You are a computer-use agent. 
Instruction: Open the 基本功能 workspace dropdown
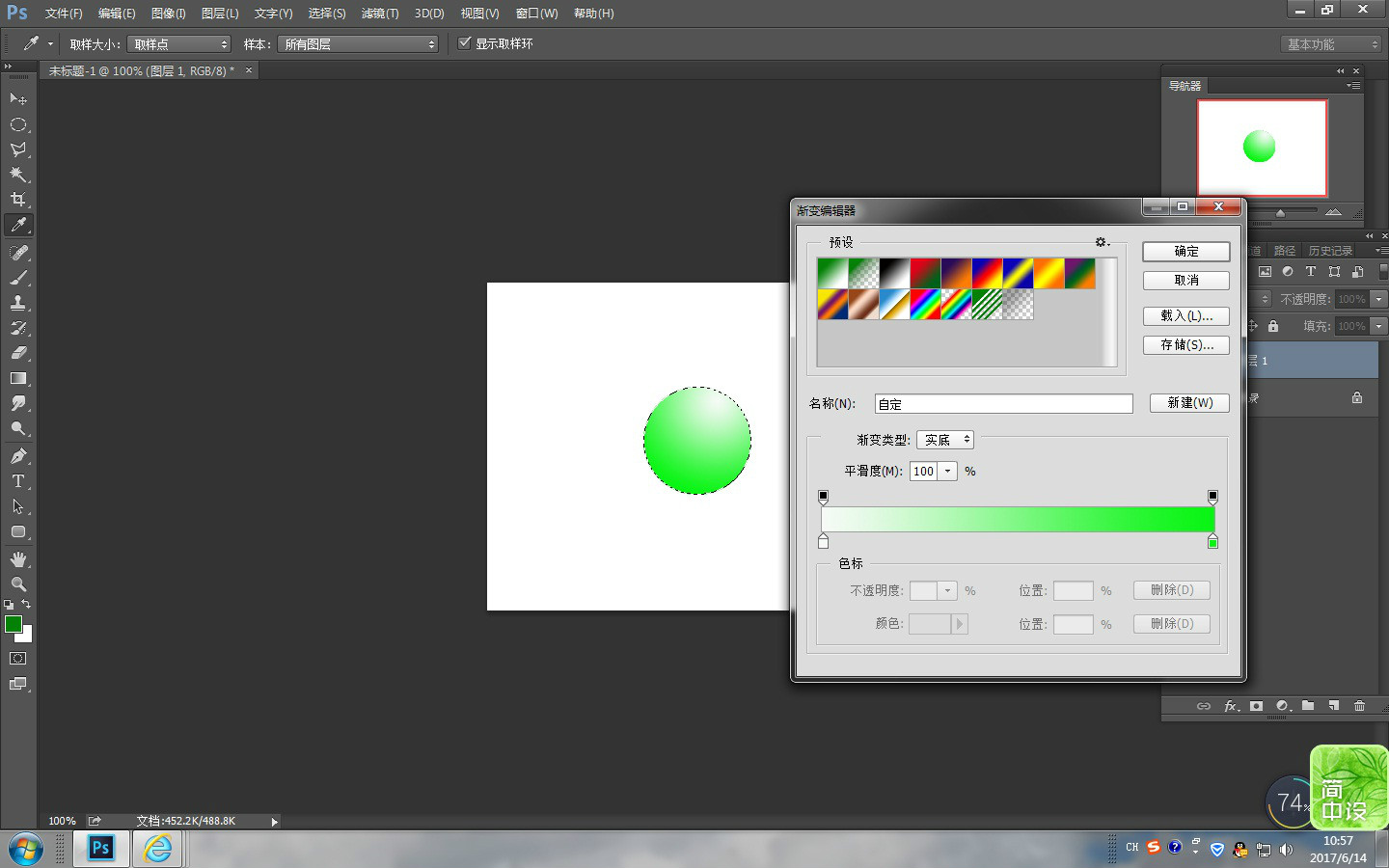(x=1331, y=44)
